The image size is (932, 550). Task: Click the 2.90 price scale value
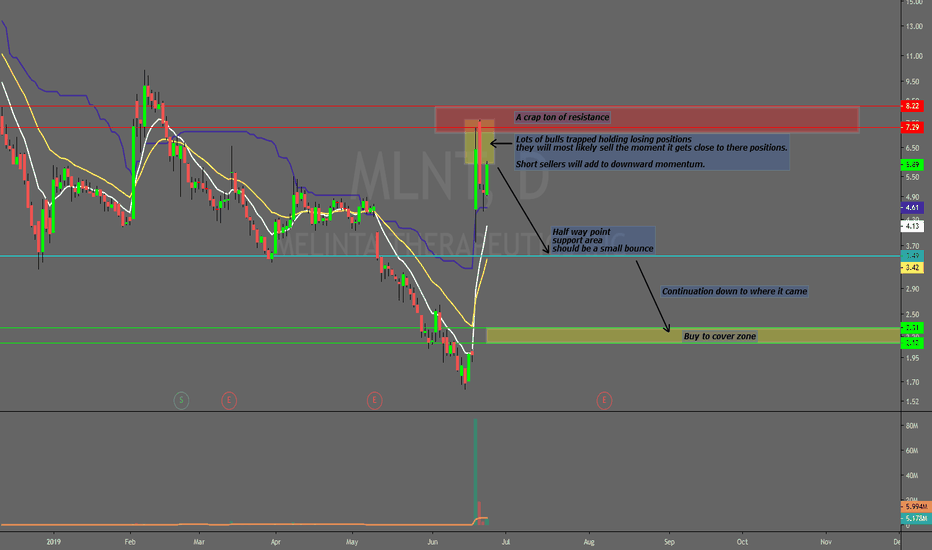(x=913, y=289)
